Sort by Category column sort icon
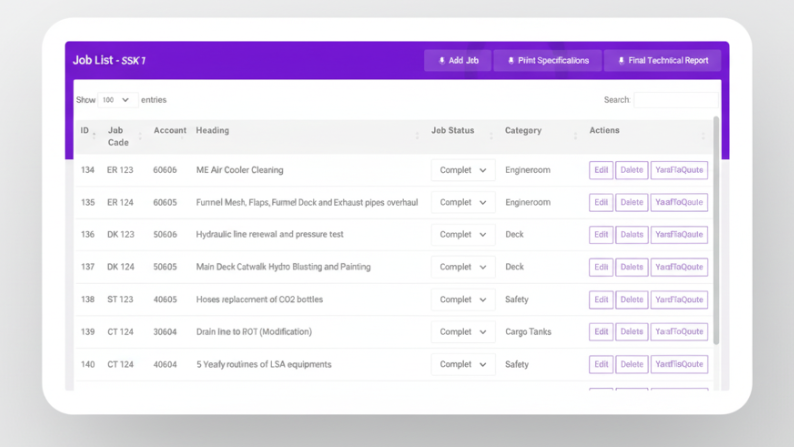 (x=576, y=135)
